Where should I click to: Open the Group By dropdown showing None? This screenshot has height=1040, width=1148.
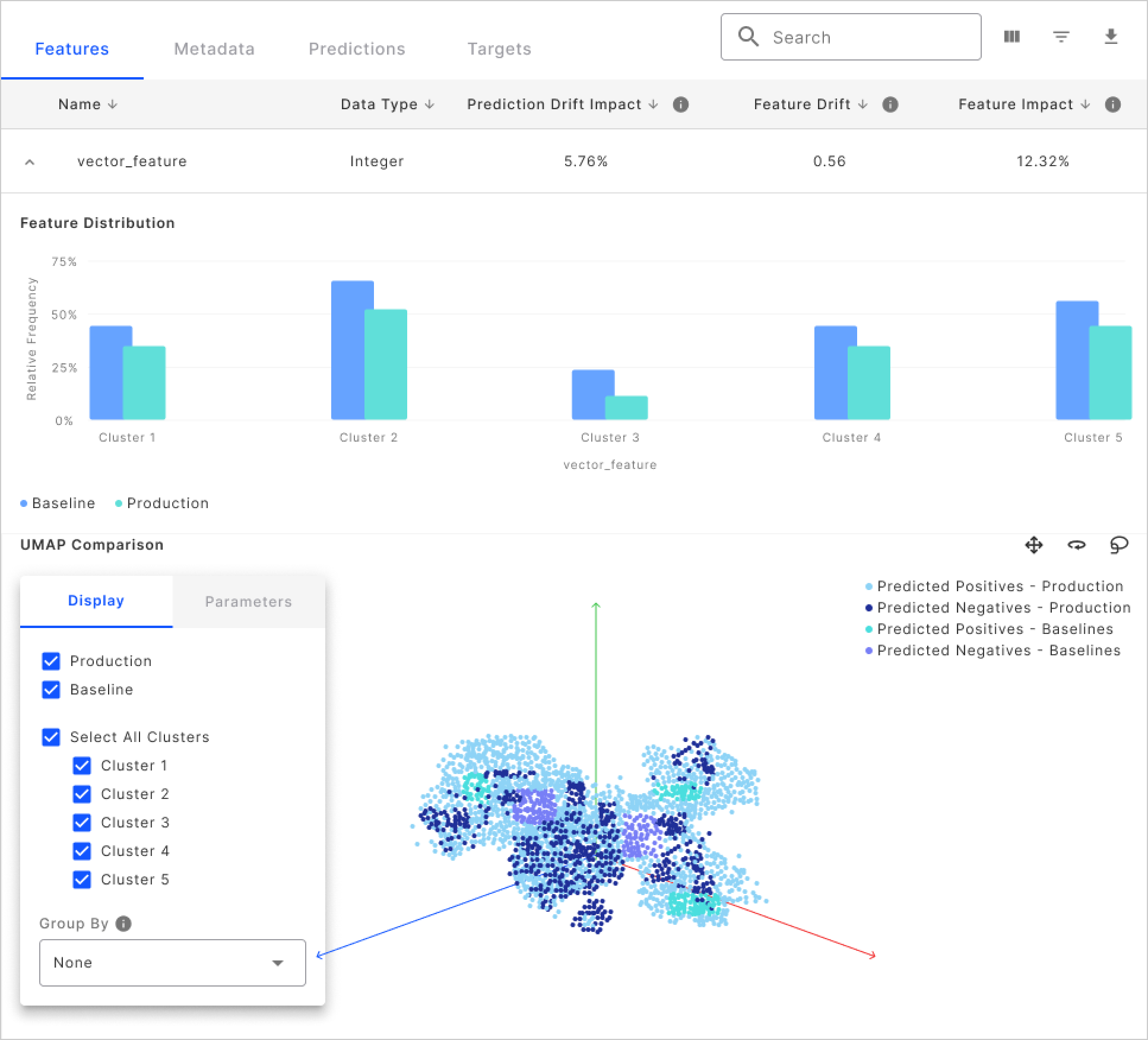172,963
